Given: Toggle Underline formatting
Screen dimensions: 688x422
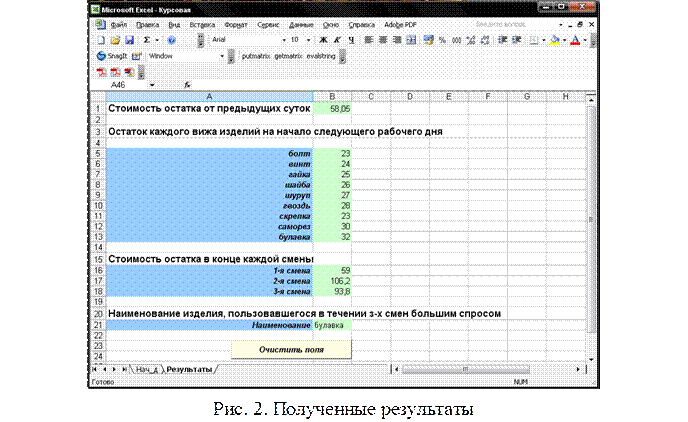Looking at the screenshot, I should point(351,40).
